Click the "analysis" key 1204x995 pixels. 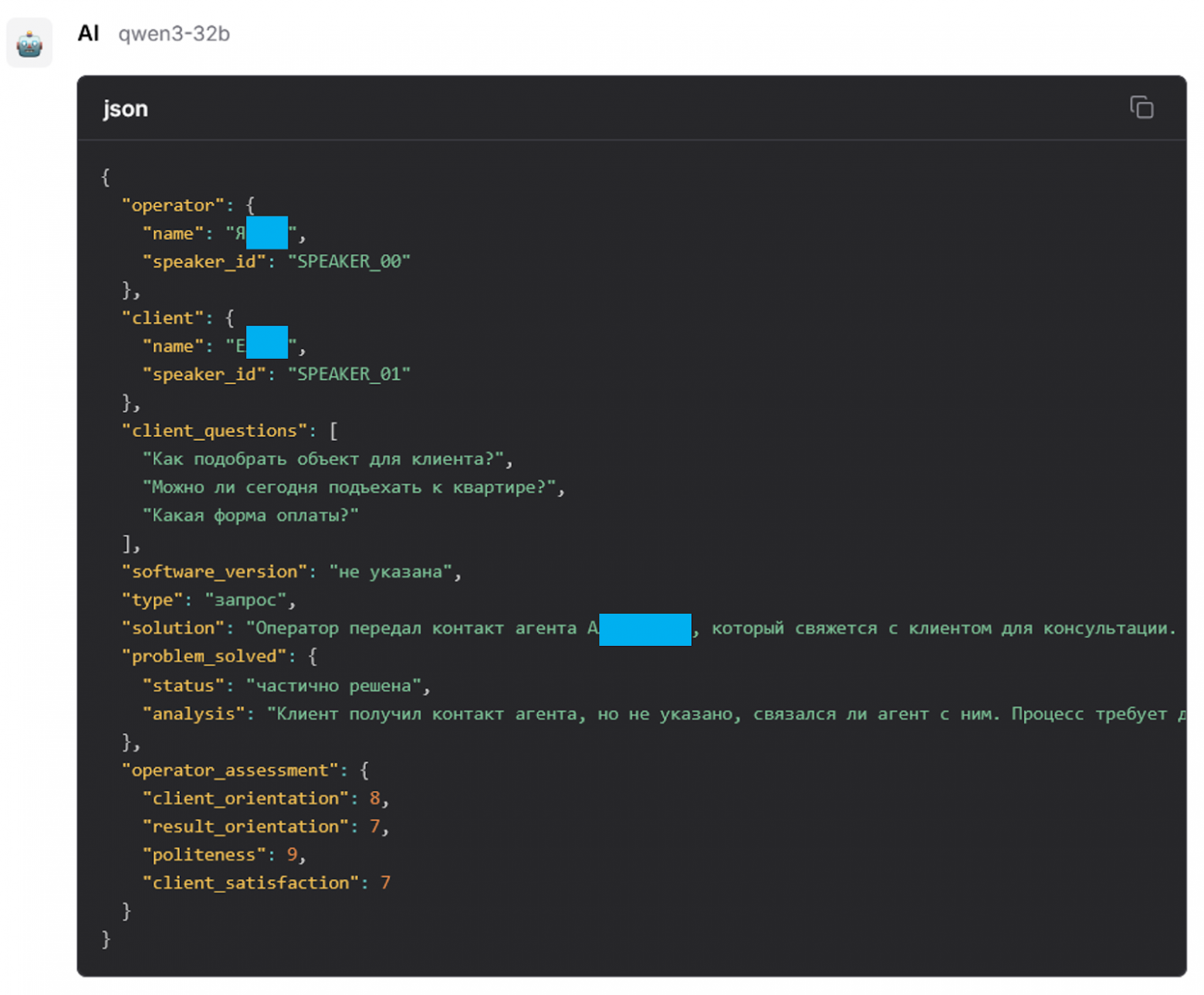pyautogui.click(x=194, y=714)
